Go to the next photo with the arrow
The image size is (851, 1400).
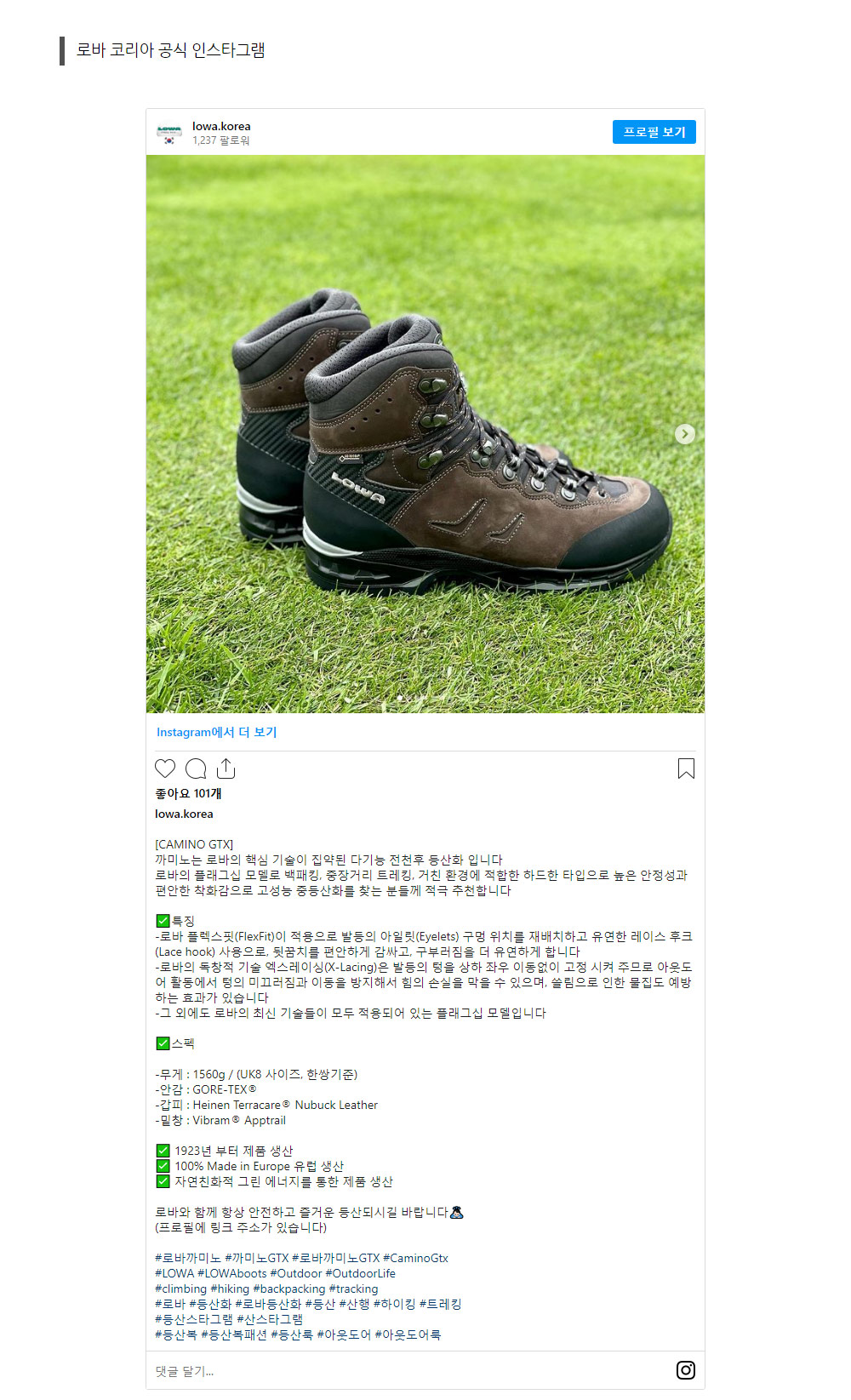(x=685, y=434)
